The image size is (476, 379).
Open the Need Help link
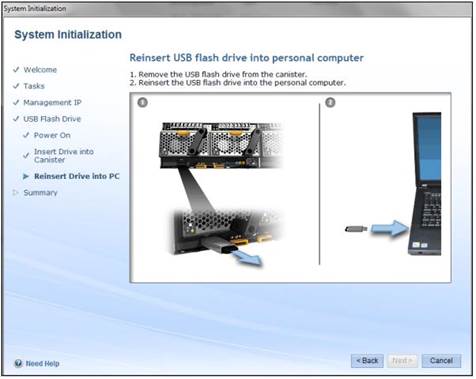point(42,364)
